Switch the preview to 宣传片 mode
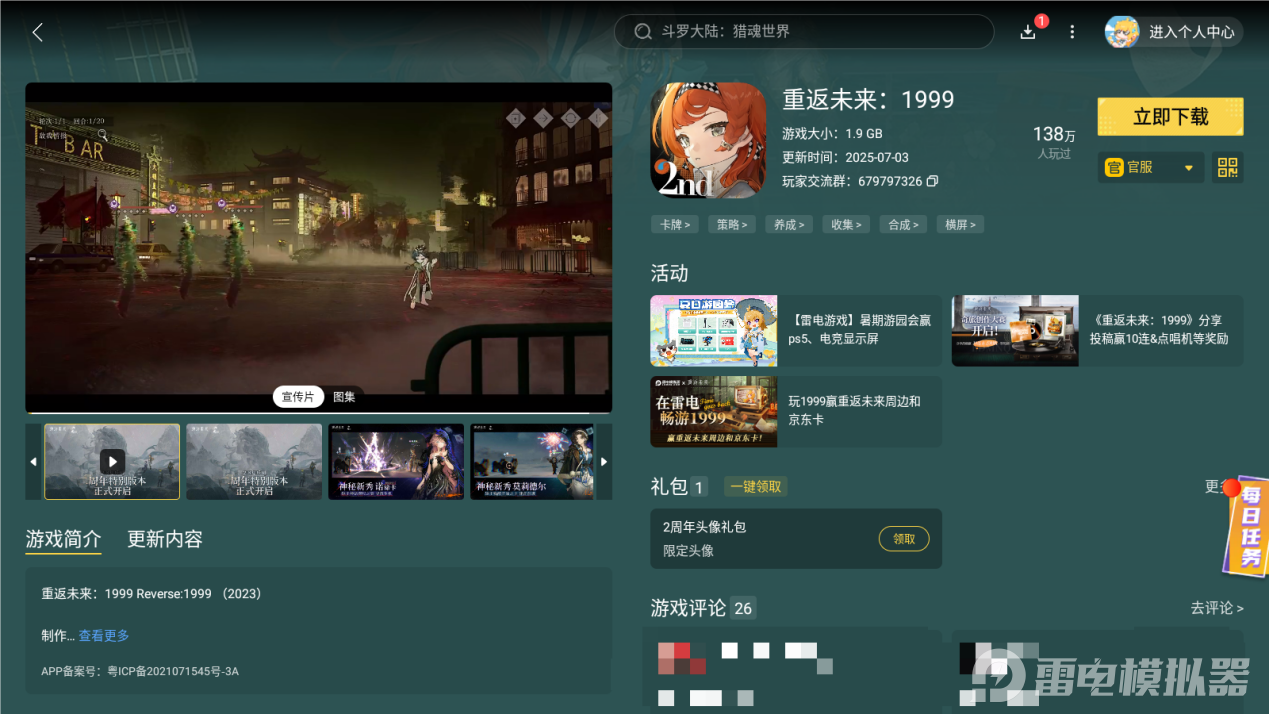The height and width of the screenshot is (714, 1269). point(298,396)
